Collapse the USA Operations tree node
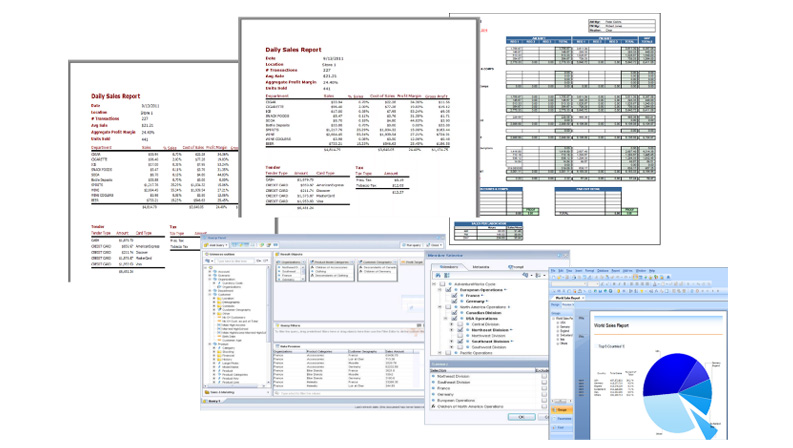The width and height of the screenshot is (793, 448). [x=446, y=319]
